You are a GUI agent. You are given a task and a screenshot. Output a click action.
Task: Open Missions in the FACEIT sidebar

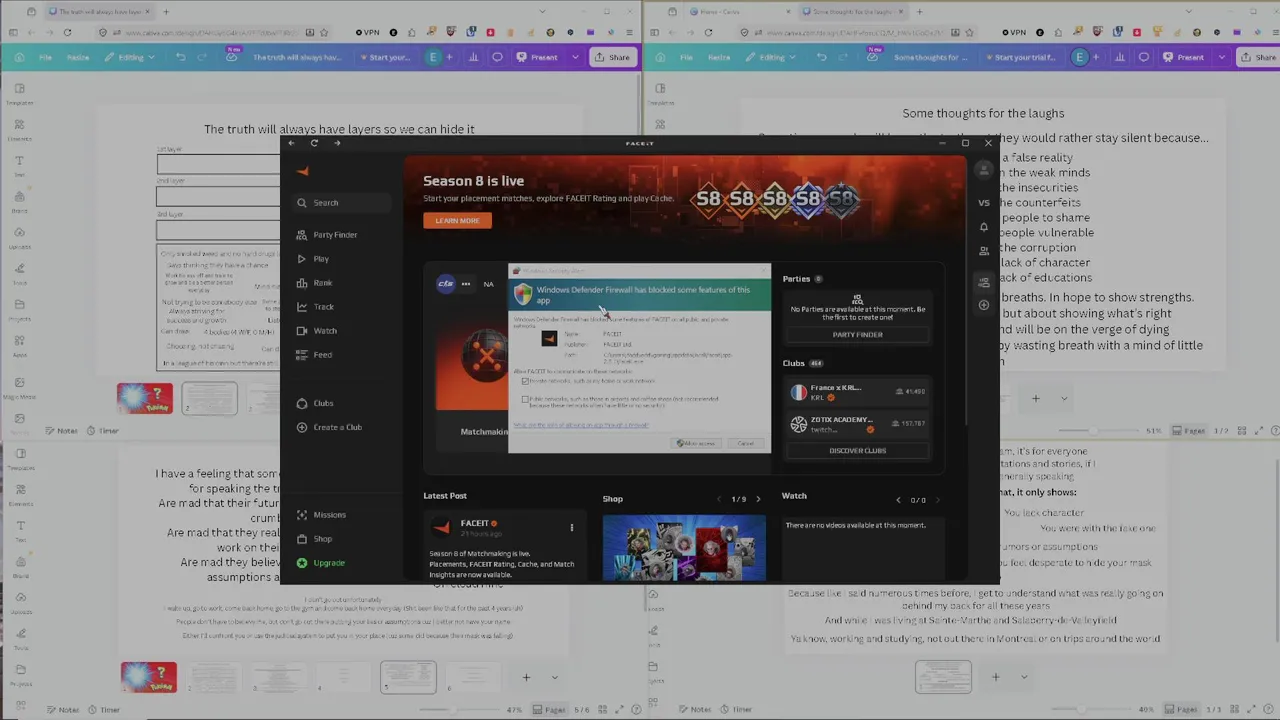click(x=321, y=515)
